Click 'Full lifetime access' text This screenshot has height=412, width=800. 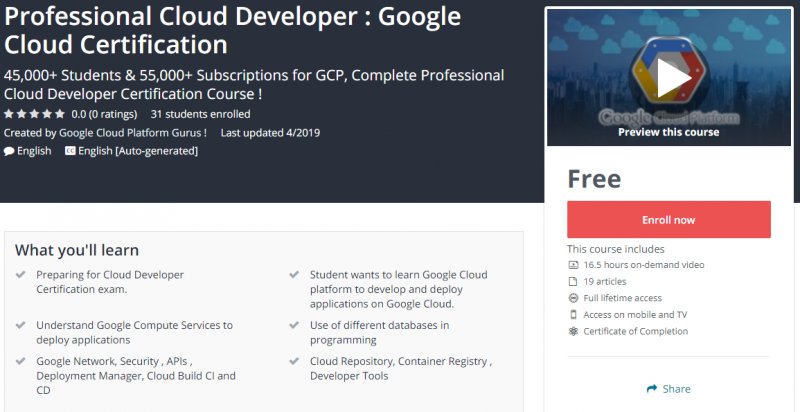click(622, 298)
